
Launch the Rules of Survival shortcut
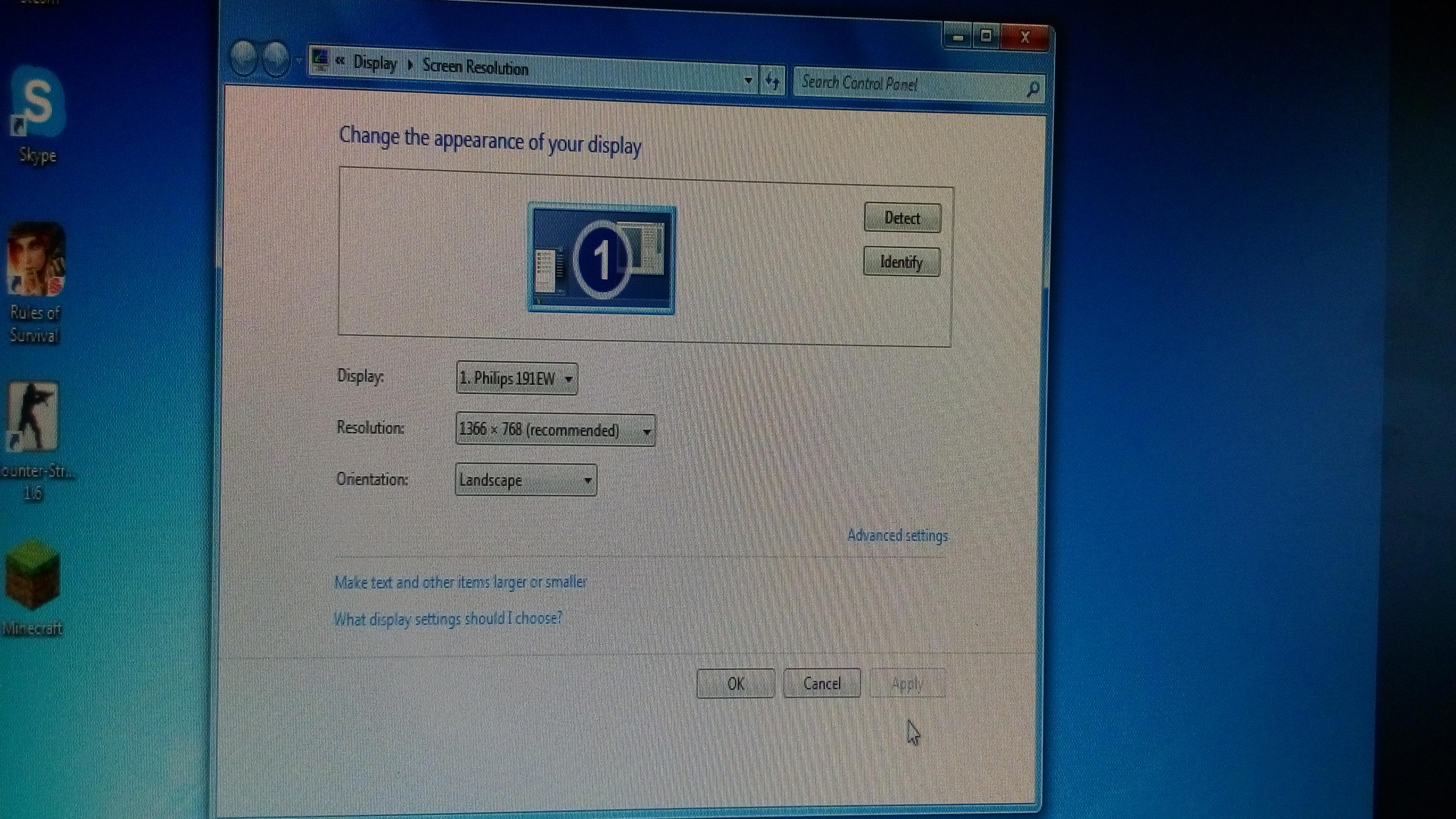tap(35, 282)
